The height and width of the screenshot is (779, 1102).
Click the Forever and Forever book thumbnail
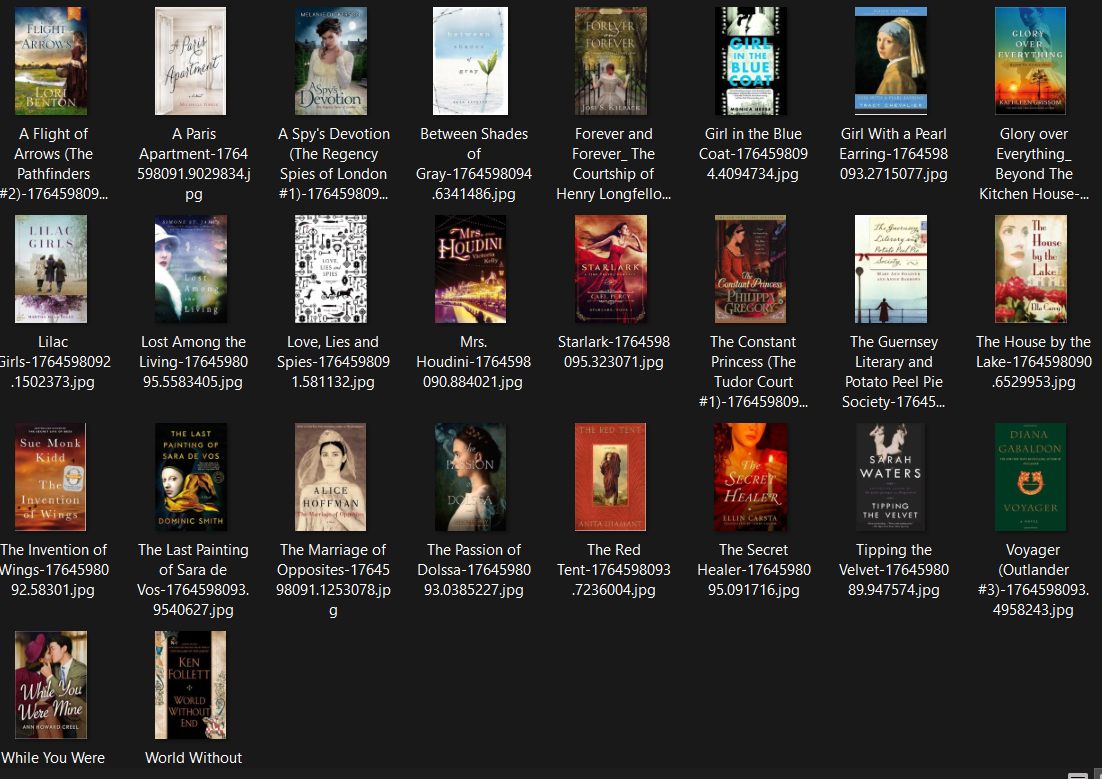pyautogui.click(x=611, y=61)
